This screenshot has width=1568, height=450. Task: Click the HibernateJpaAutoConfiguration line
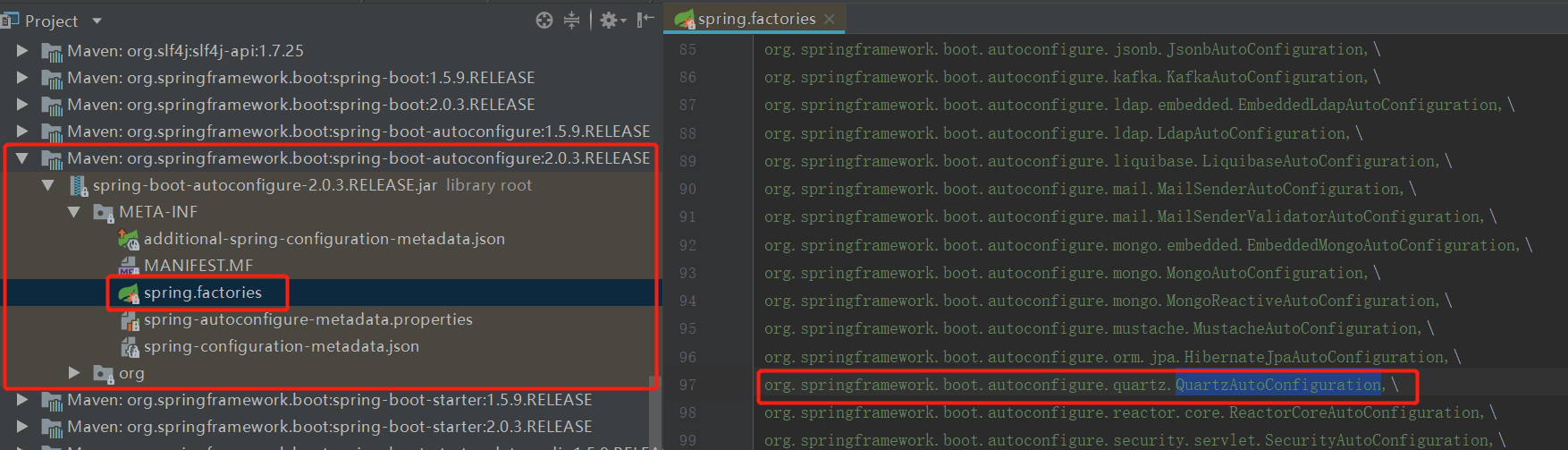[1113, 357]
